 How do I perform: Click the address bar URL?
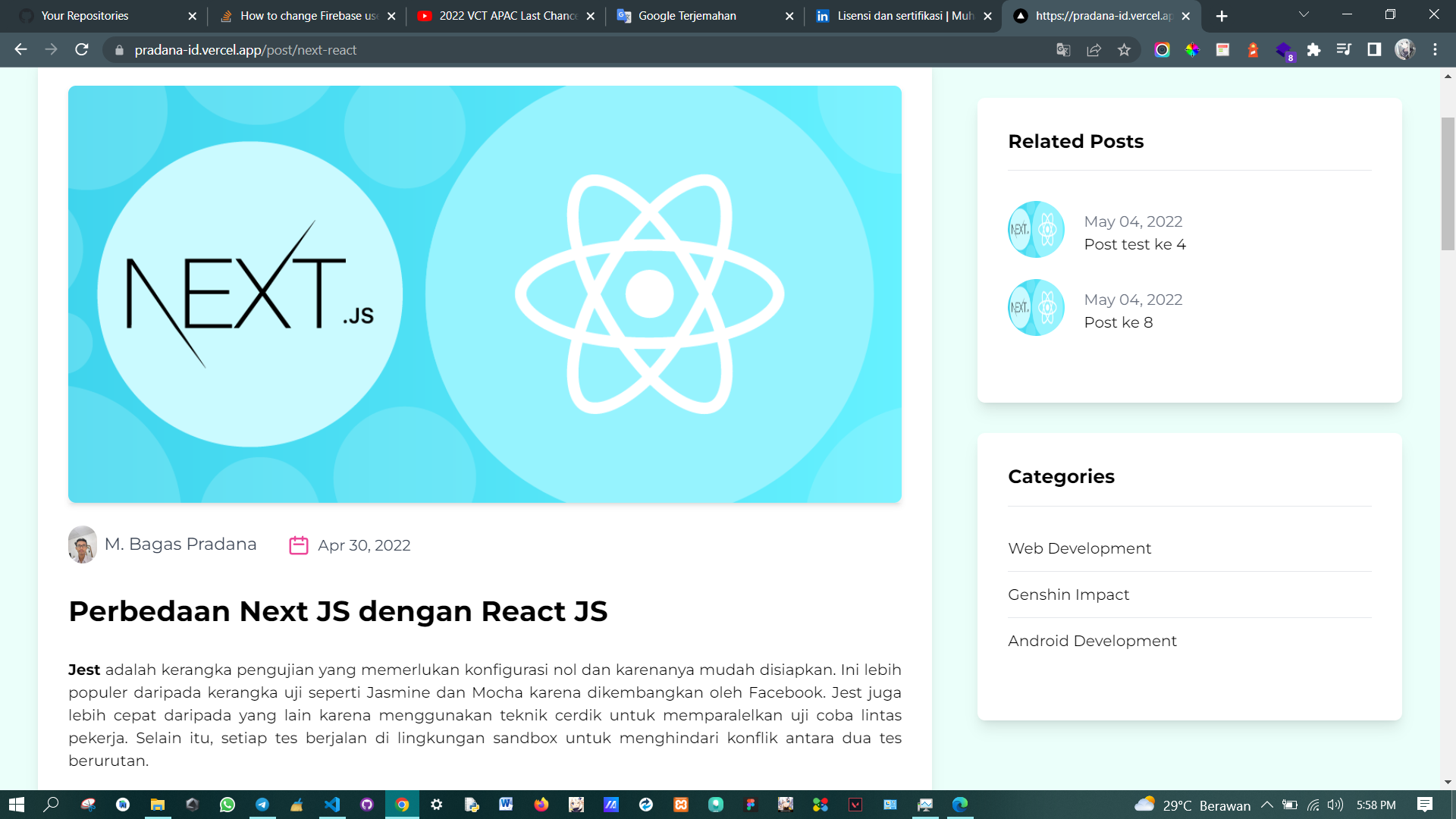tap(246, 50)
